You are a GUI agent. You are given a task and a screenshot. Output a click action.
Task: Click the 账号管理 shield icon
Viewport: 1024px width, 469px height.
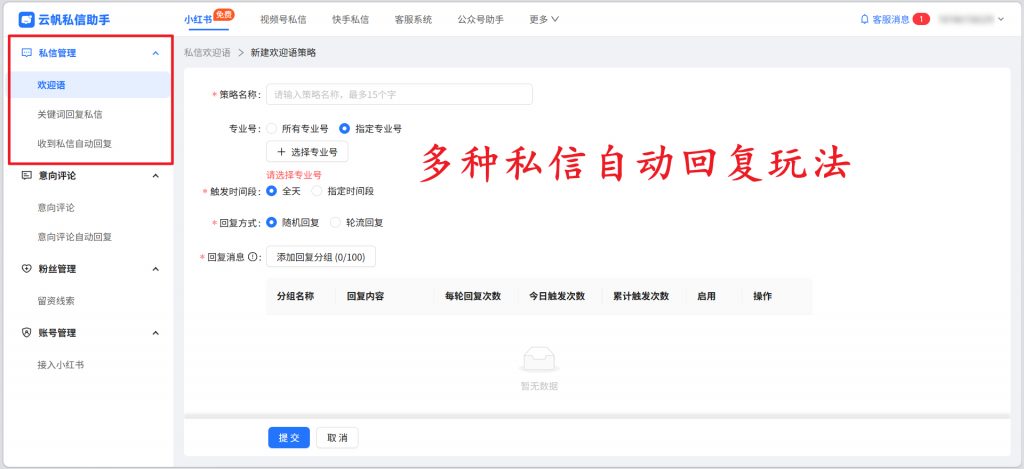(26, 332)
